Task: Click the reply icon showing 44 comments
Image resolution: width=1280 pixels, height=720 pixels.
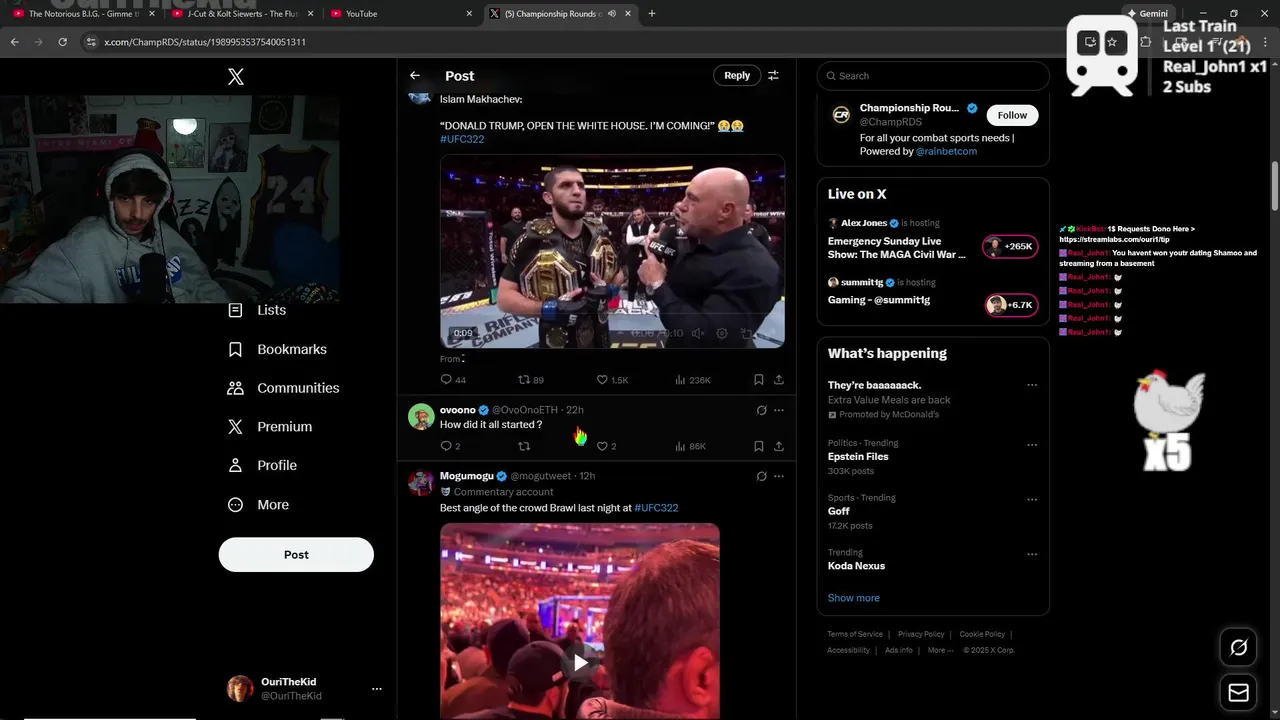Action: click(x=453, y=380)
